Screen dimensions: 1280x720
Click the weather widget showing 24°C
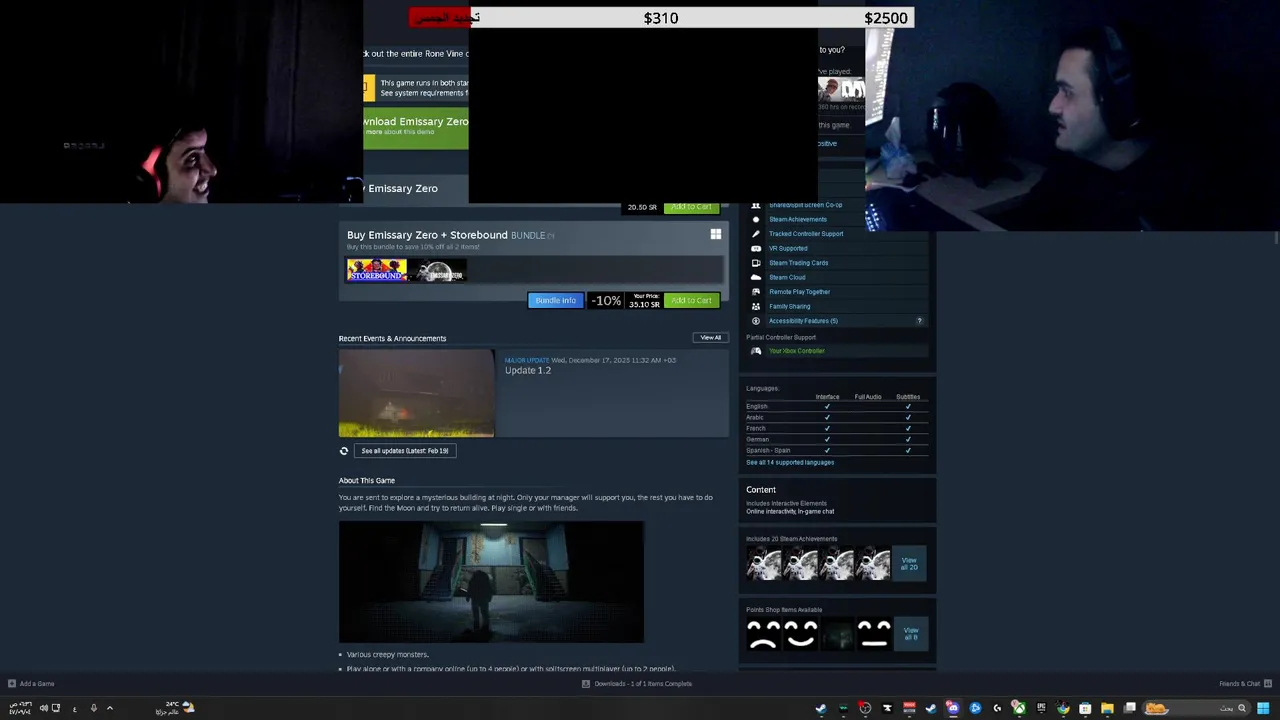[x=175, y=708]
